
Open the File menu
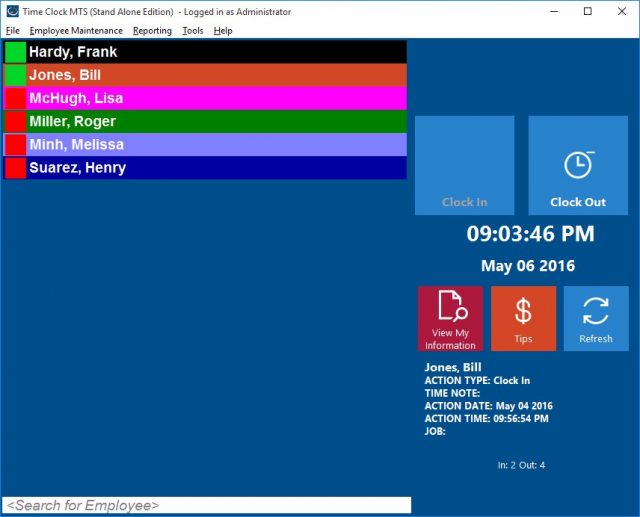(13, 31)
